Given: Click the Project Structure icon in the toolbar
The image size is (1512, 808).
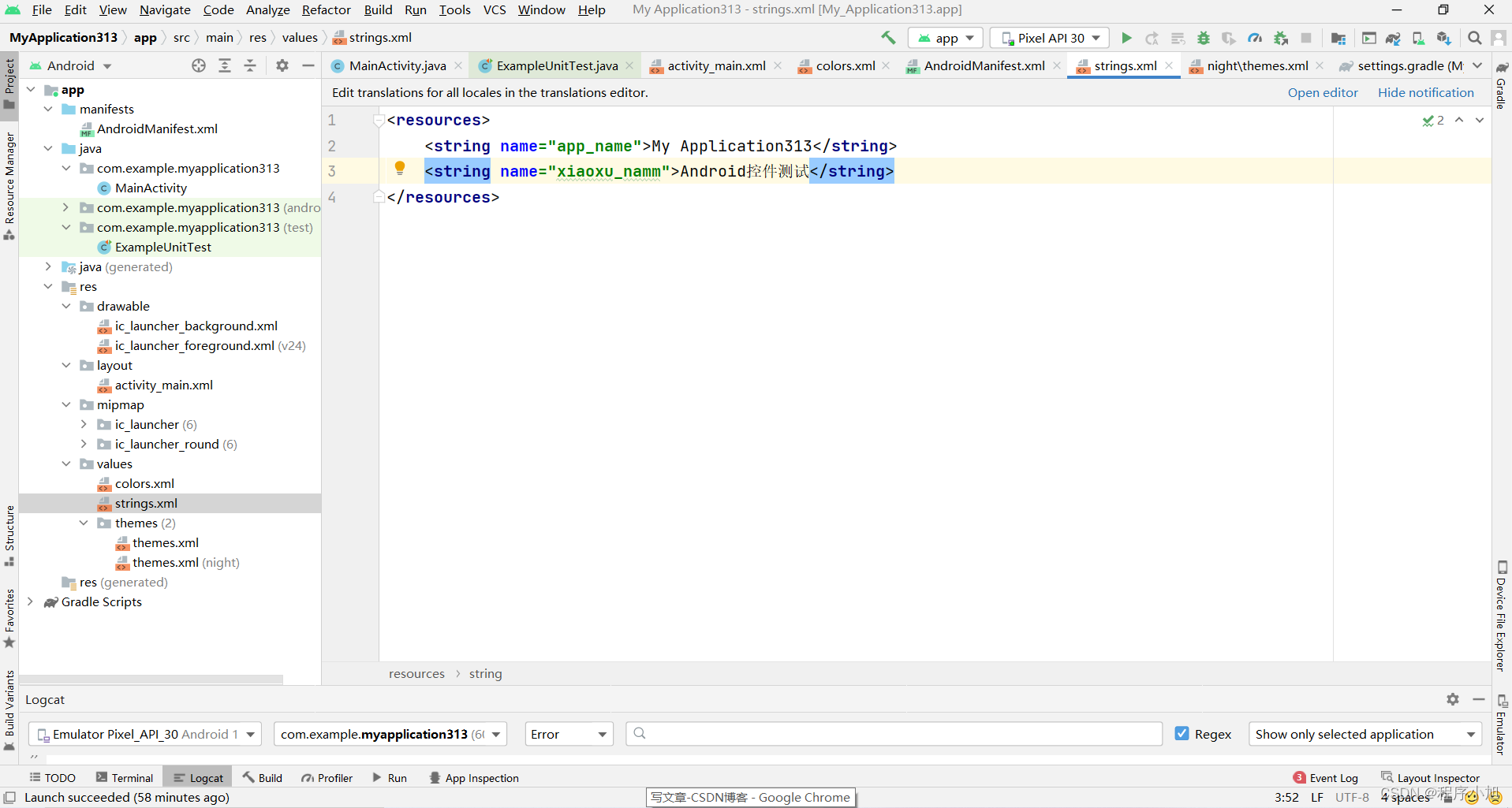Looking at the screenshot, I should point(1338,38).
